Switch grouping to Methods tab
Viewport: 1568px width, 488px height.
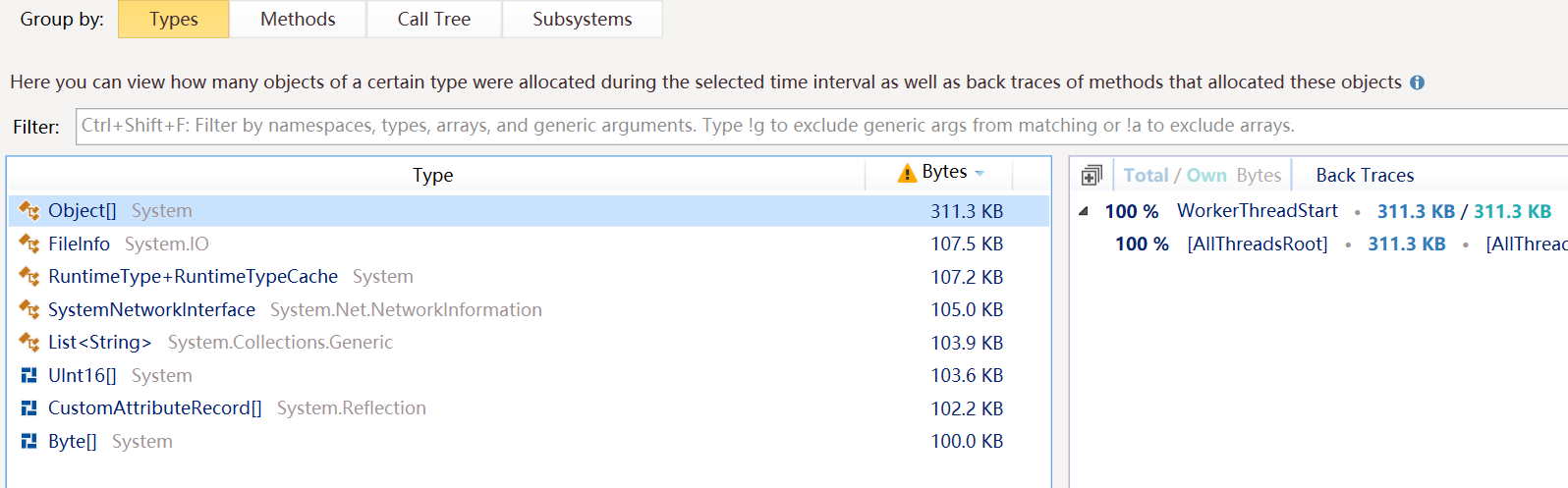[298, 19]
